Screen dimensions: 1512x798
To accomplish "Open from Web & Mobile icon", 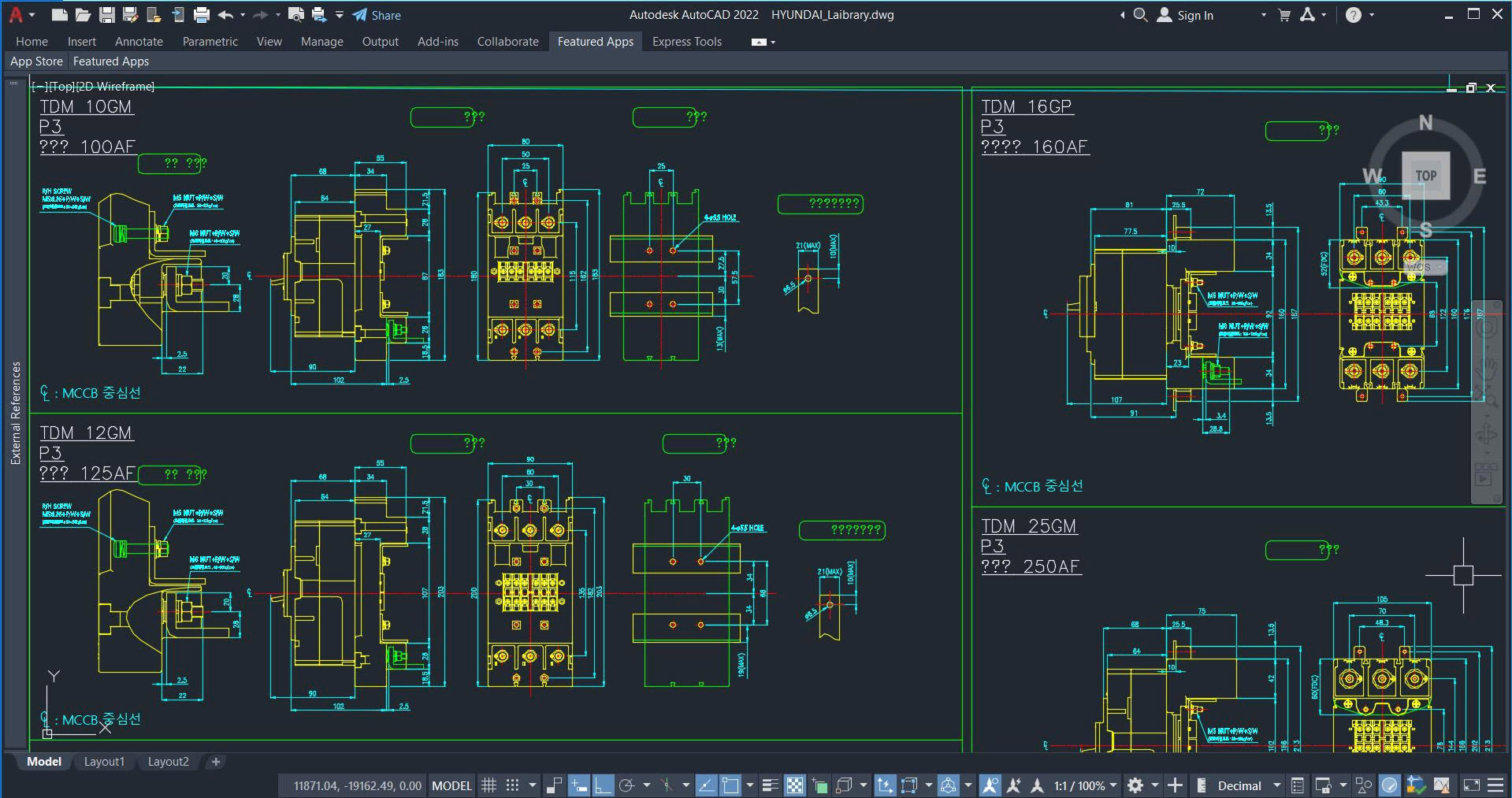I will pos(154,14).
